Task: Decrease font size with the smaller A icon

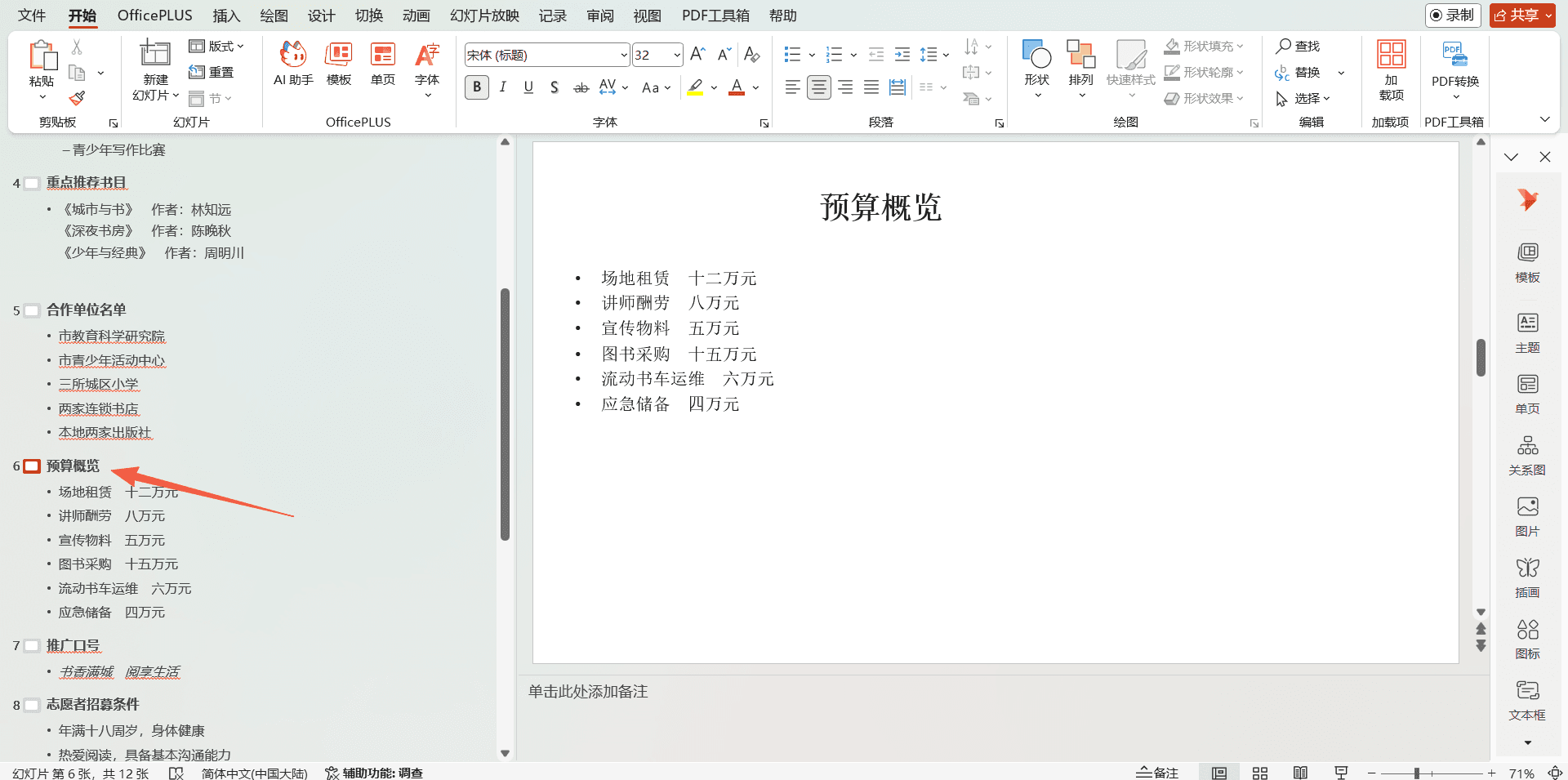Action: coord(724,55)
